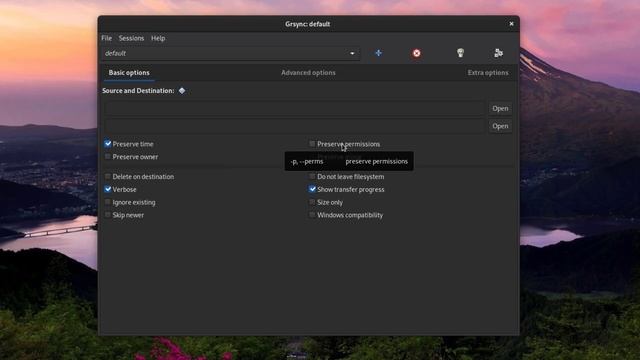Image resolution: width=640 pixels, height=360 pixels.
Task: Switch to the Advanced options tab
Action: click(x=308, y=73)
